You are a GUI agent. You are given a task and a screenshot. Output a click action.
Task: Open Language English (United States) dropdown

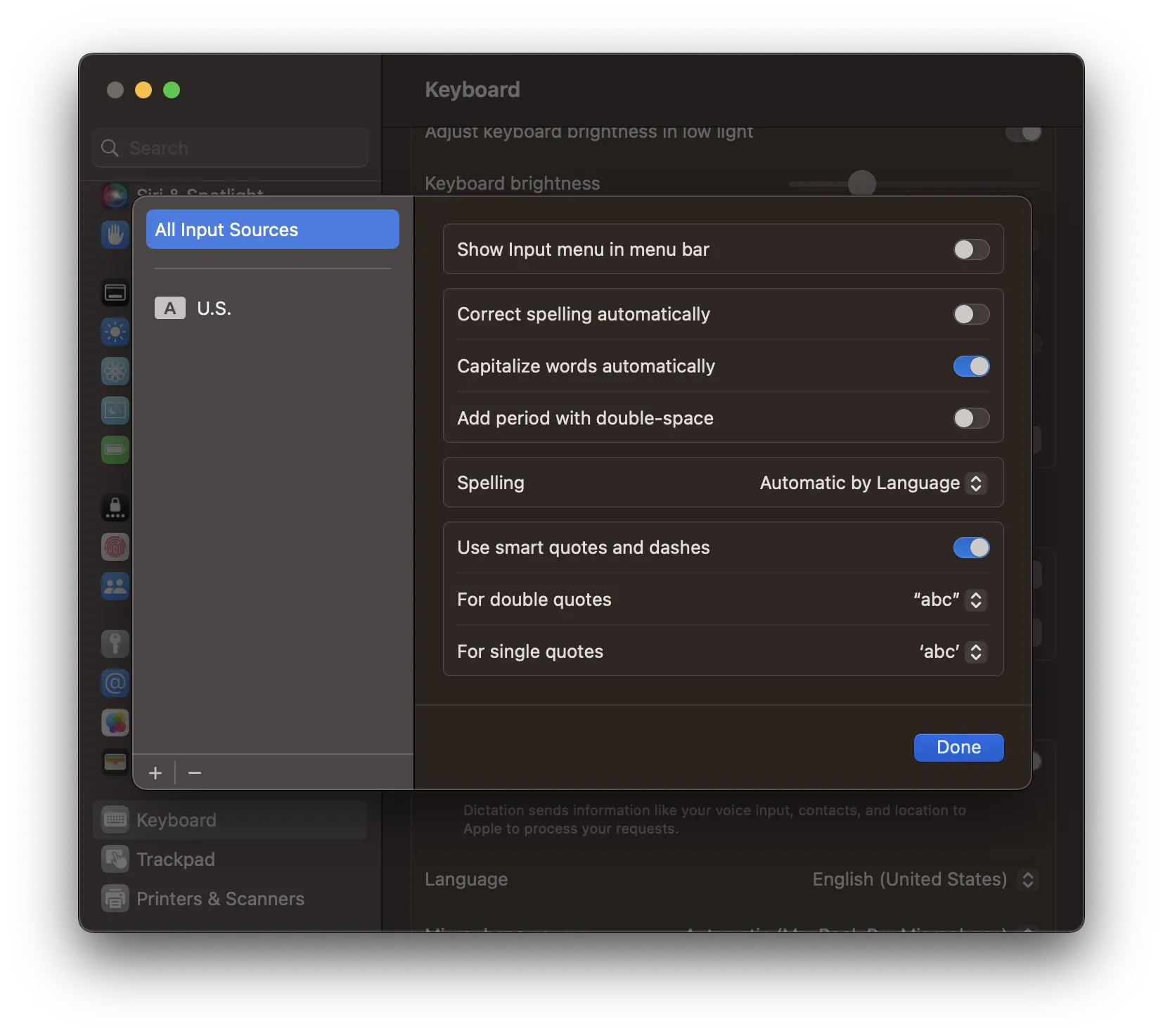(x=925, y=879)
